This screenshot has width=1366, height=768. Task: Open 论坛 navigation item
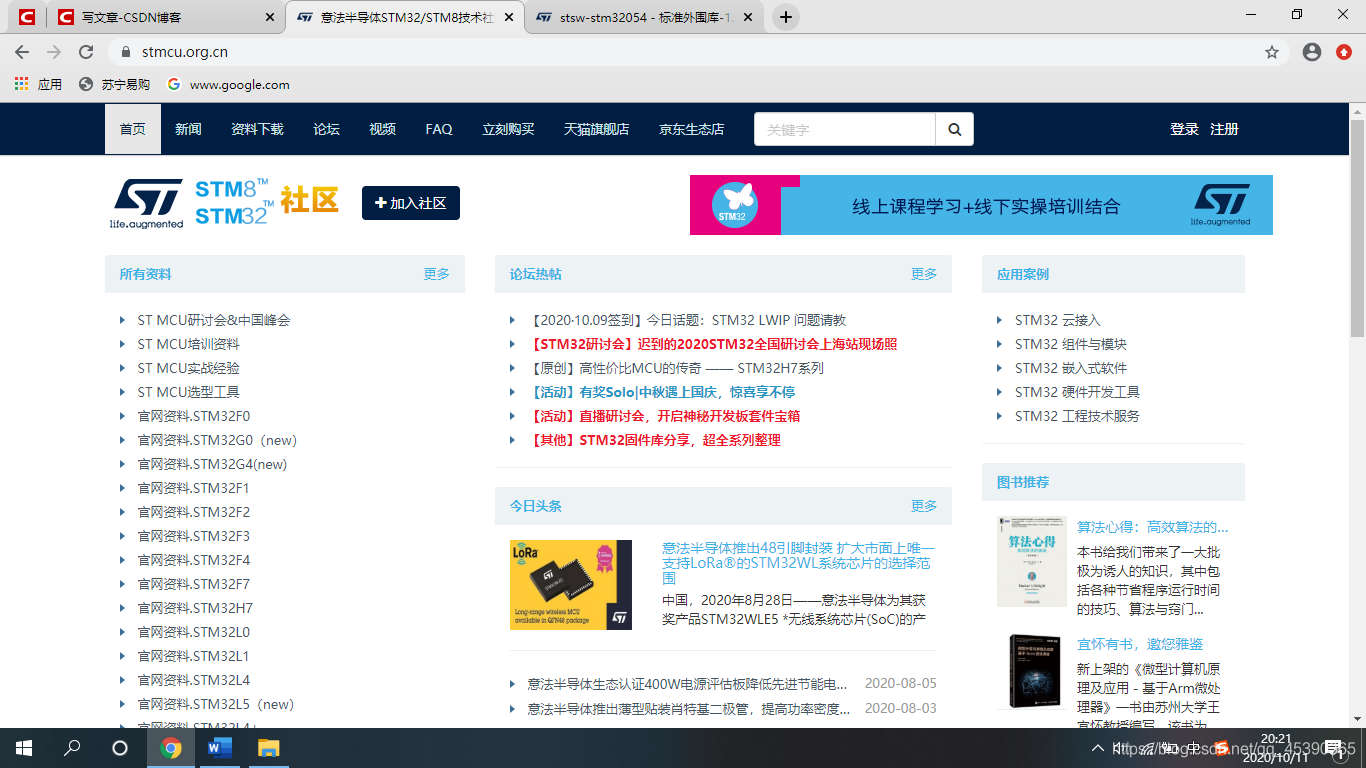326,129
